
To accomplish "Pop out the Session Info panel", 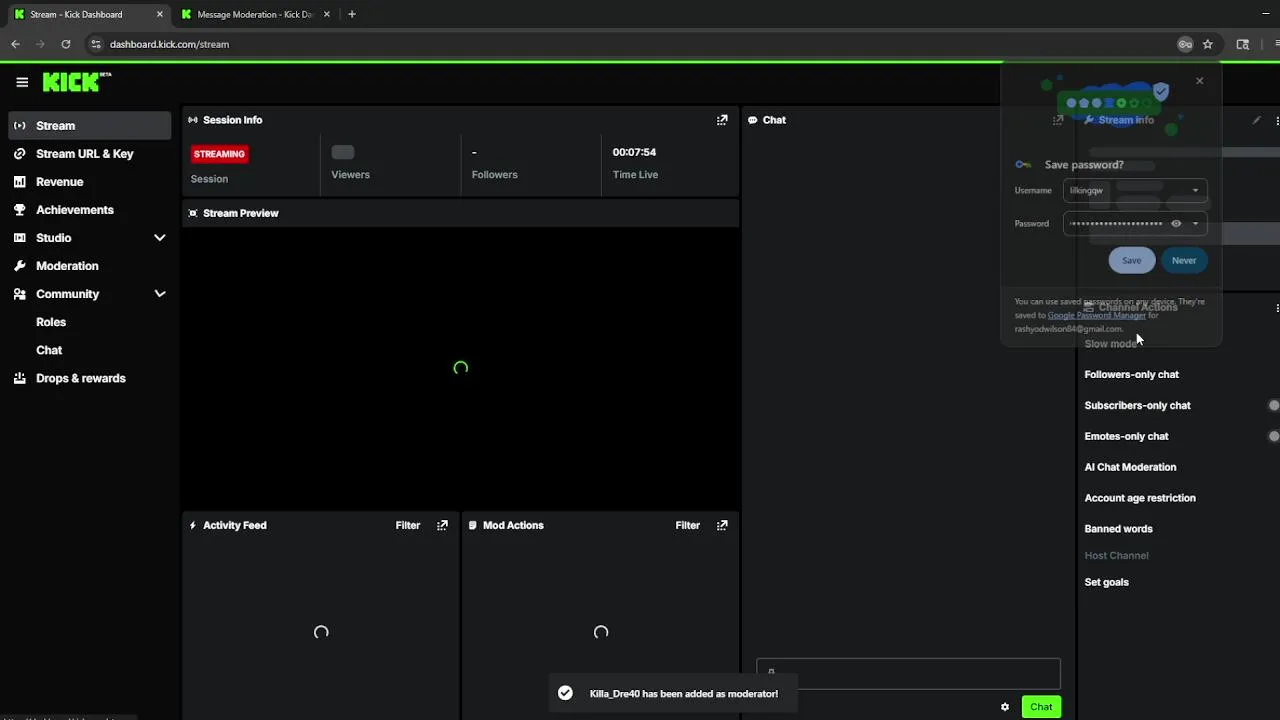I will pyautogui.click(x=722, y=120).
